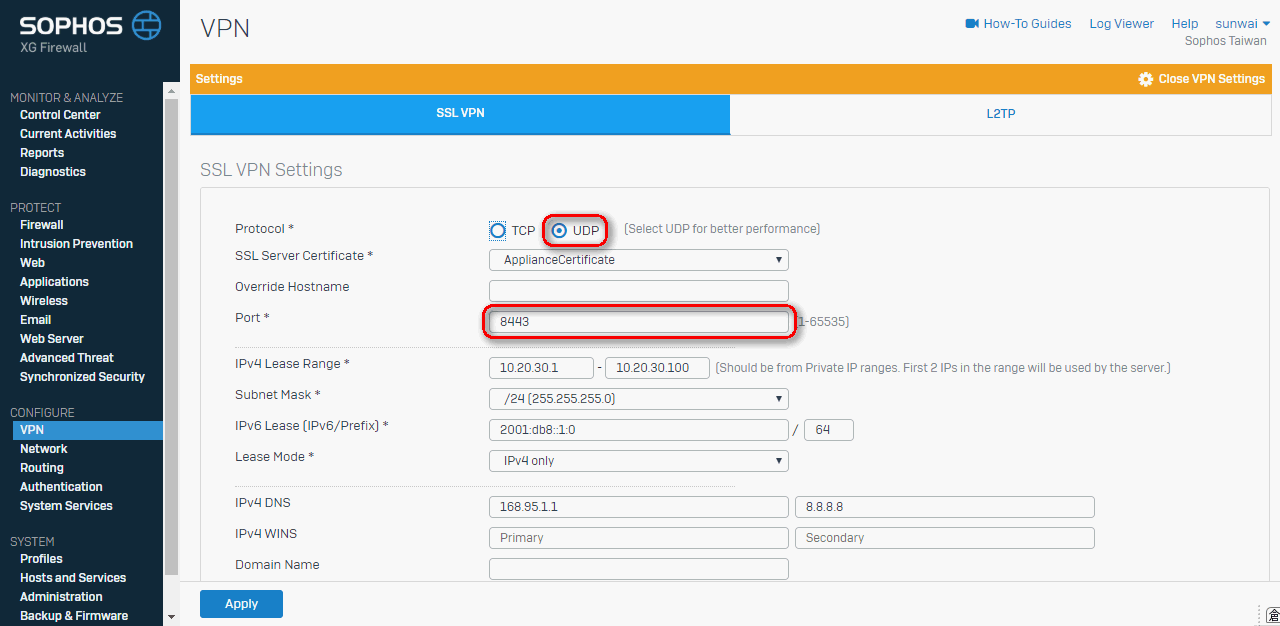Image resolution: width=1280 pixels, height=626 pixels.
Task: Open Administration in the sidebar
Action: (61, 597)
